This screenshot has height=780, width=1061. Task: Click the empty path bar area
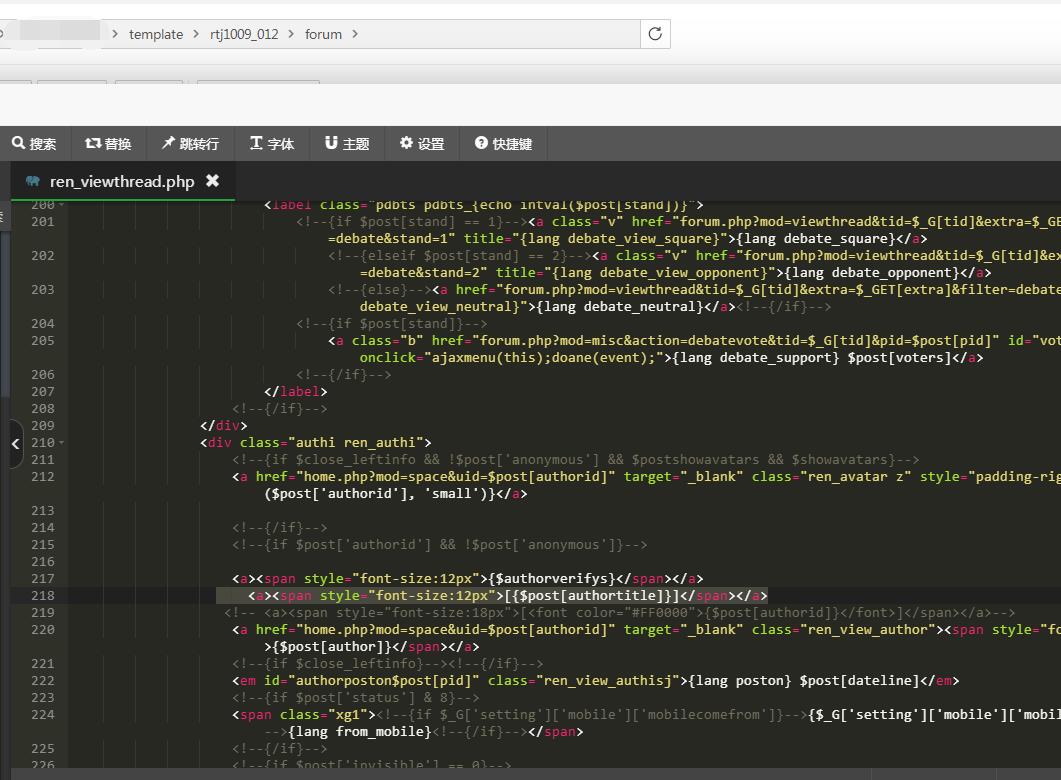click(x=500, y=34)
